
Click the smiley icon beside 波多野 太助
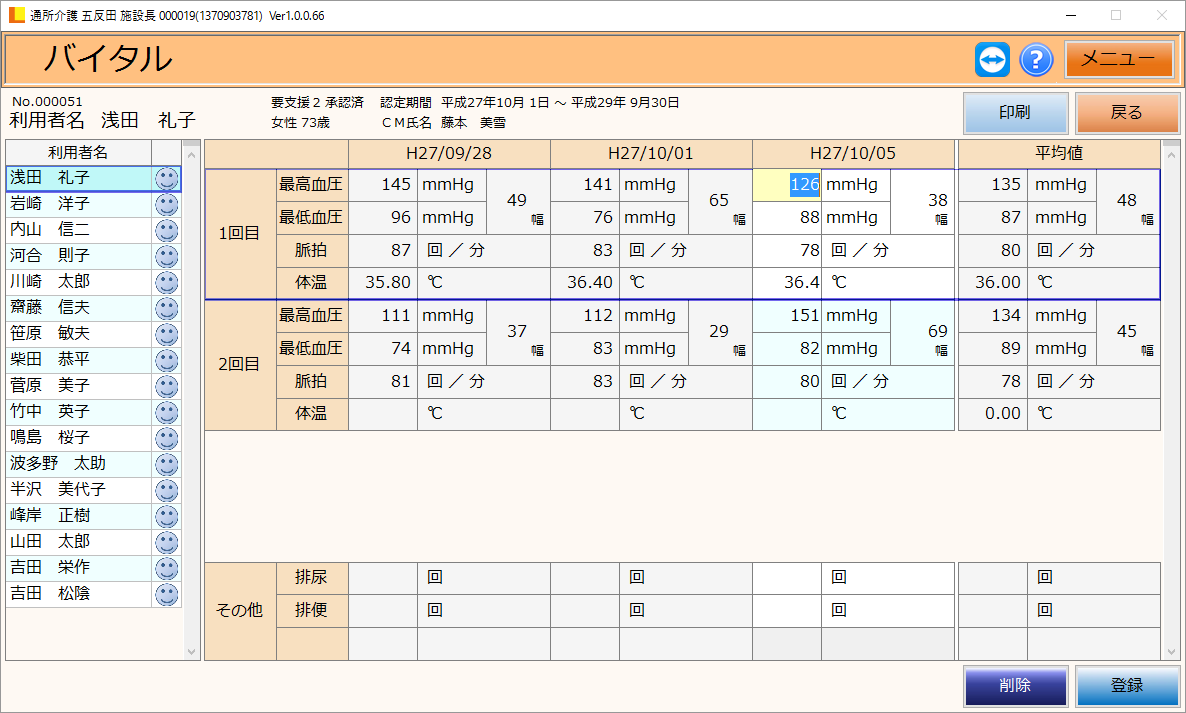point(166,464)
